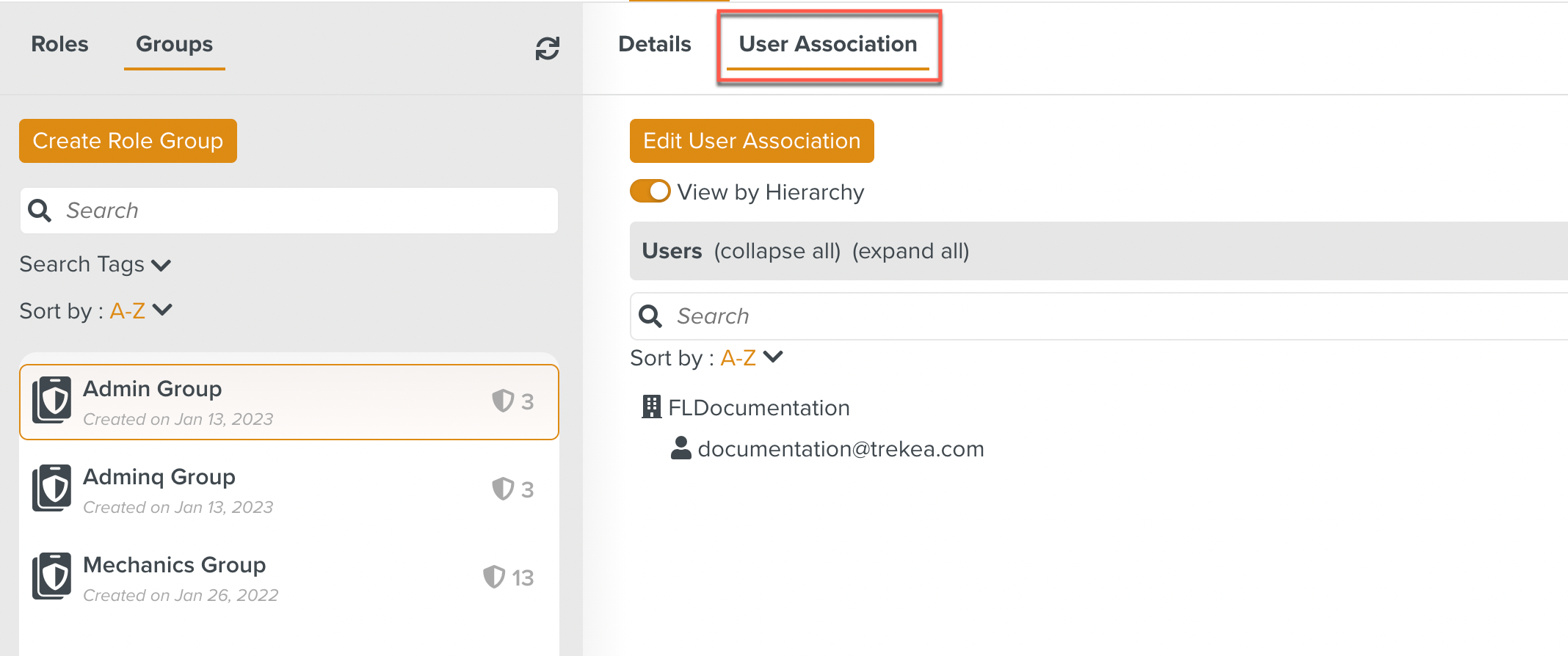Open the Details tab
This screenshot has height=656, width=1568.
pos(654,44)
